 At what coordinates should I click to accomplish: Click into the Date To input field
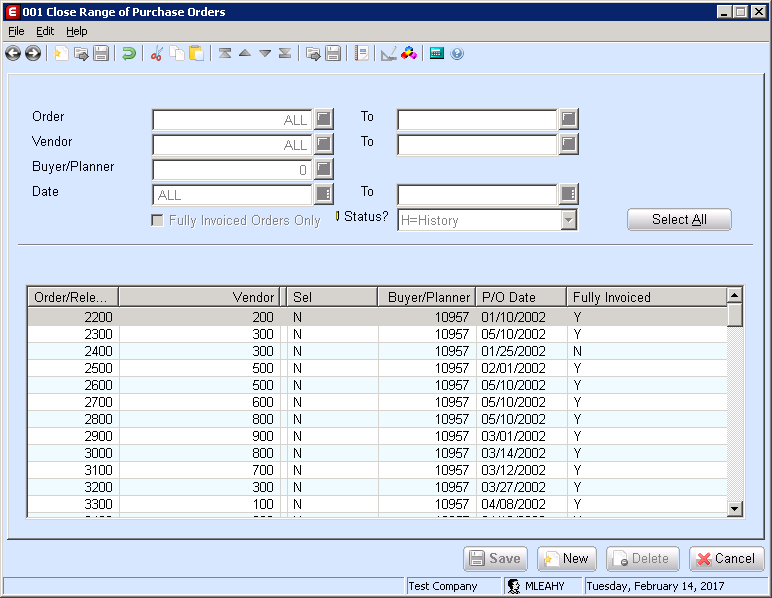click(x=477, y=195)
